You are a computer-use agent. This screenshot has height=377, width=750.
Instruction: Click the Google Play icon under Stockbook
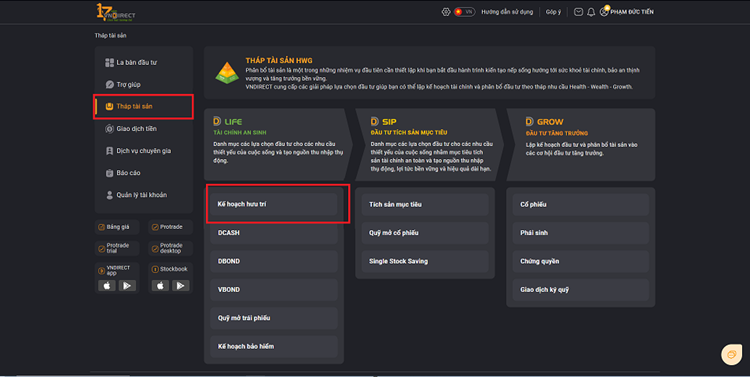(x=181, y=286)
